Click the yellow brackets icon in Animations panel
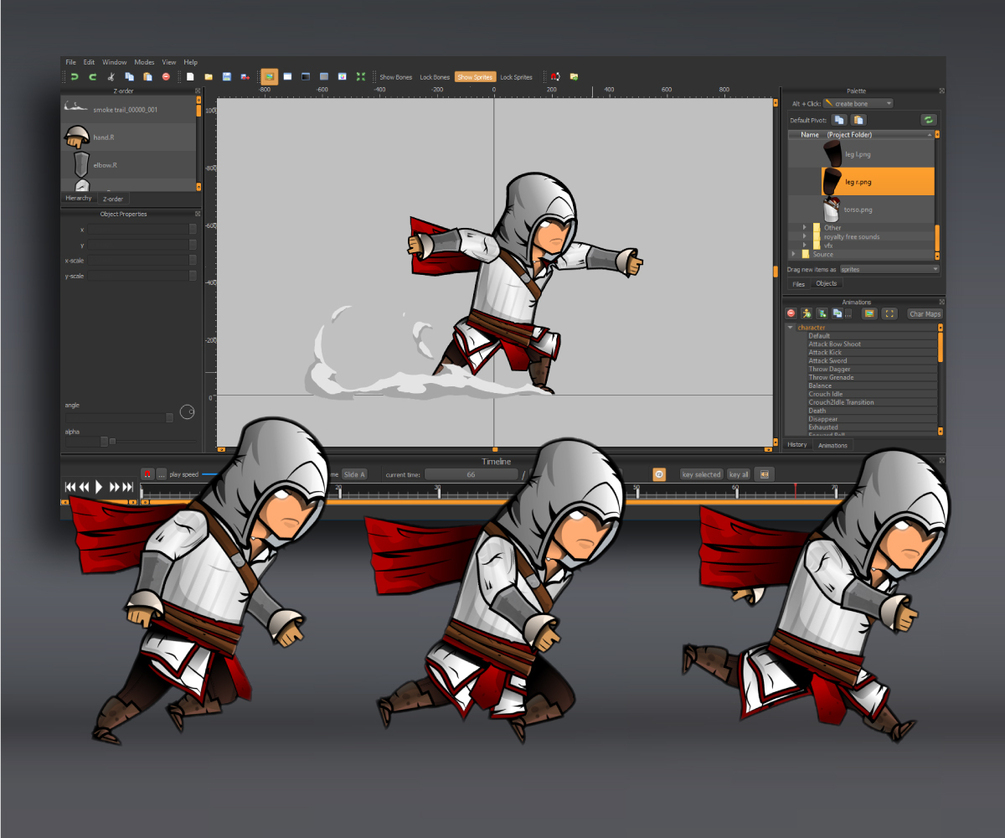This screenshot has height=838, width=1005. (889, 314)
